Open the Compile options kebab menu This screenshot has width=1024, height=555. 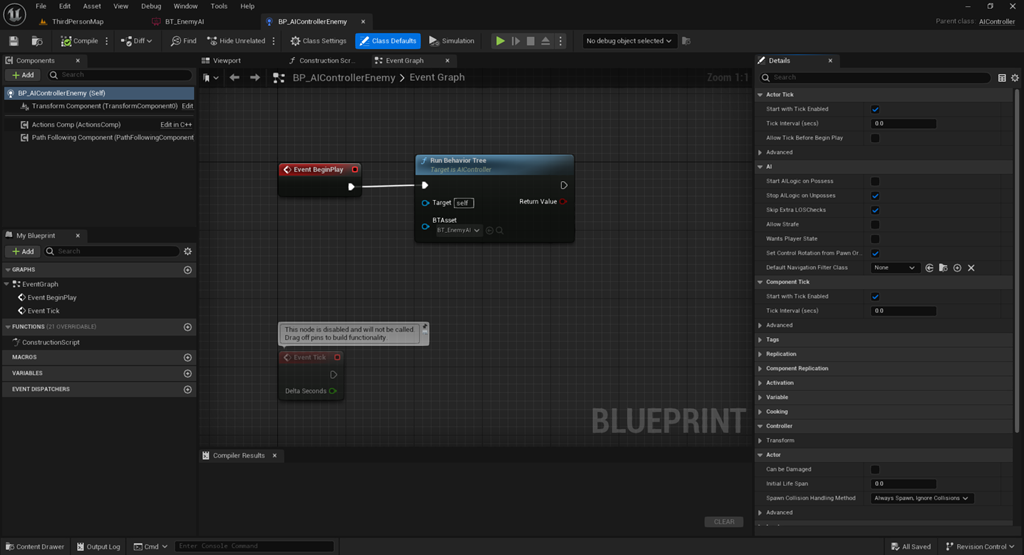point(106,41)
